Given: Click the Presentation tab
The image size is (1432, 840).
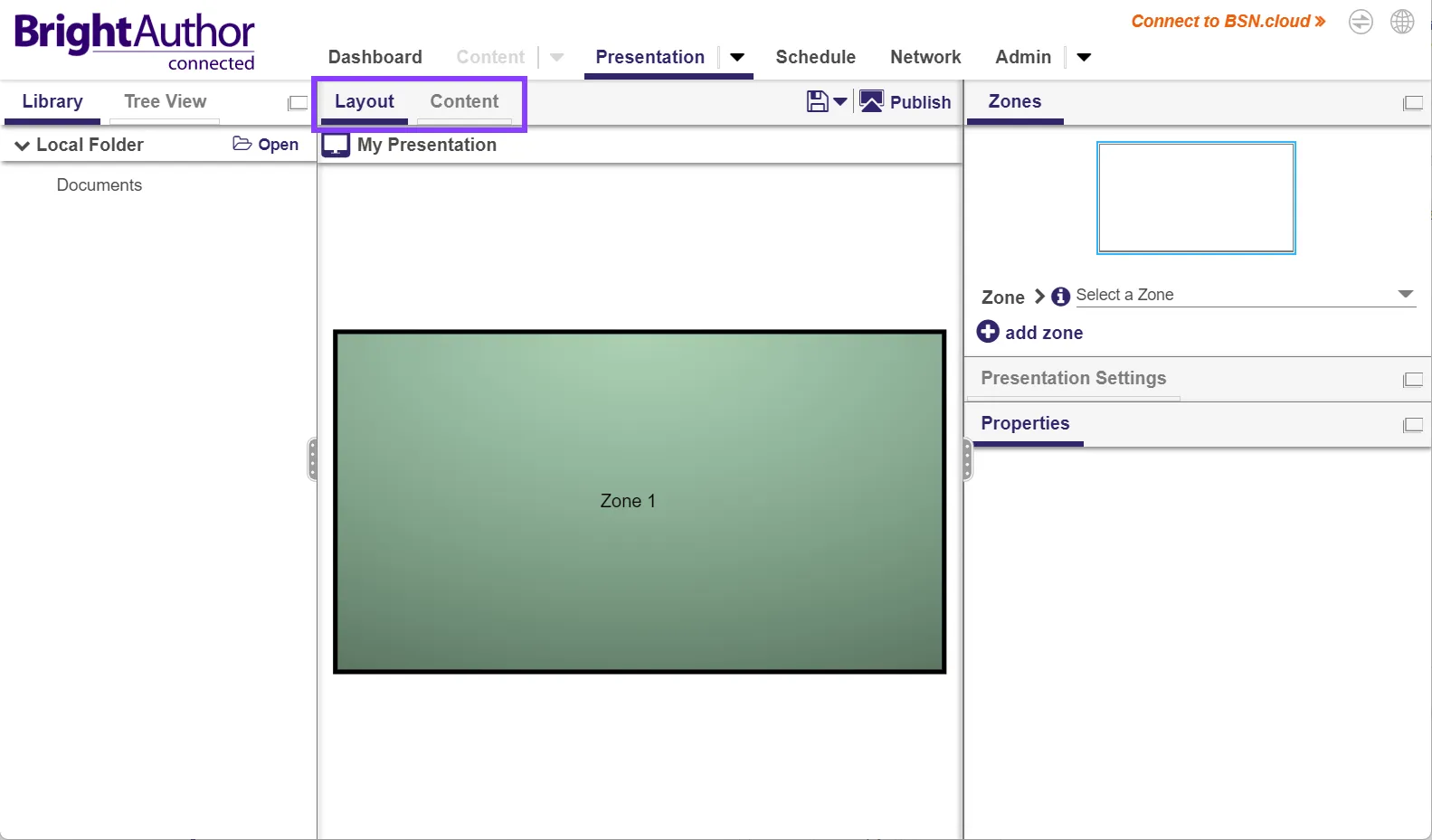Looking at the screenshot, I should click(650, 57).
